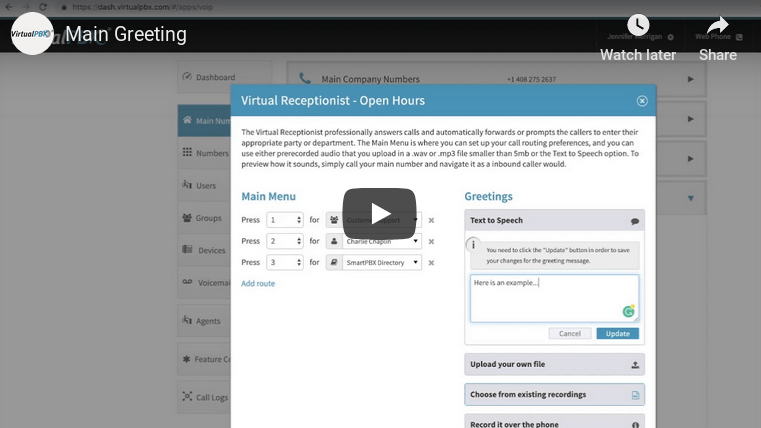Open the Charlie Chaplin route dropdown
761x428 pixels.
(381, 241)
